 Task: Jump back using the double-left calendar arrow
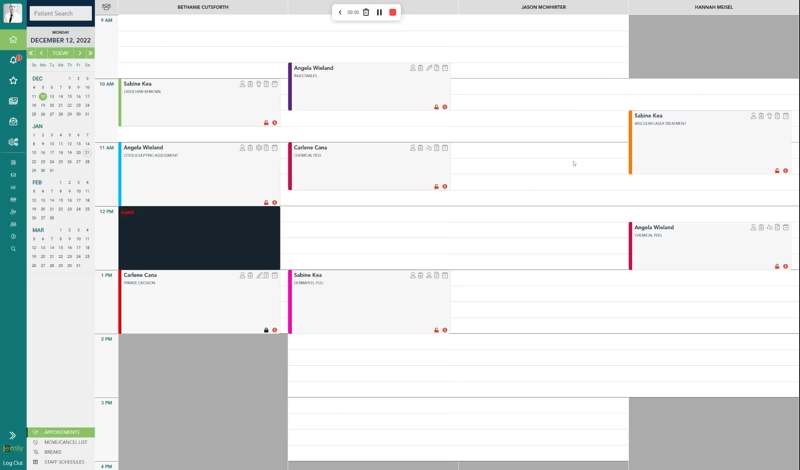pyautogui.click(x=31, y=53)
